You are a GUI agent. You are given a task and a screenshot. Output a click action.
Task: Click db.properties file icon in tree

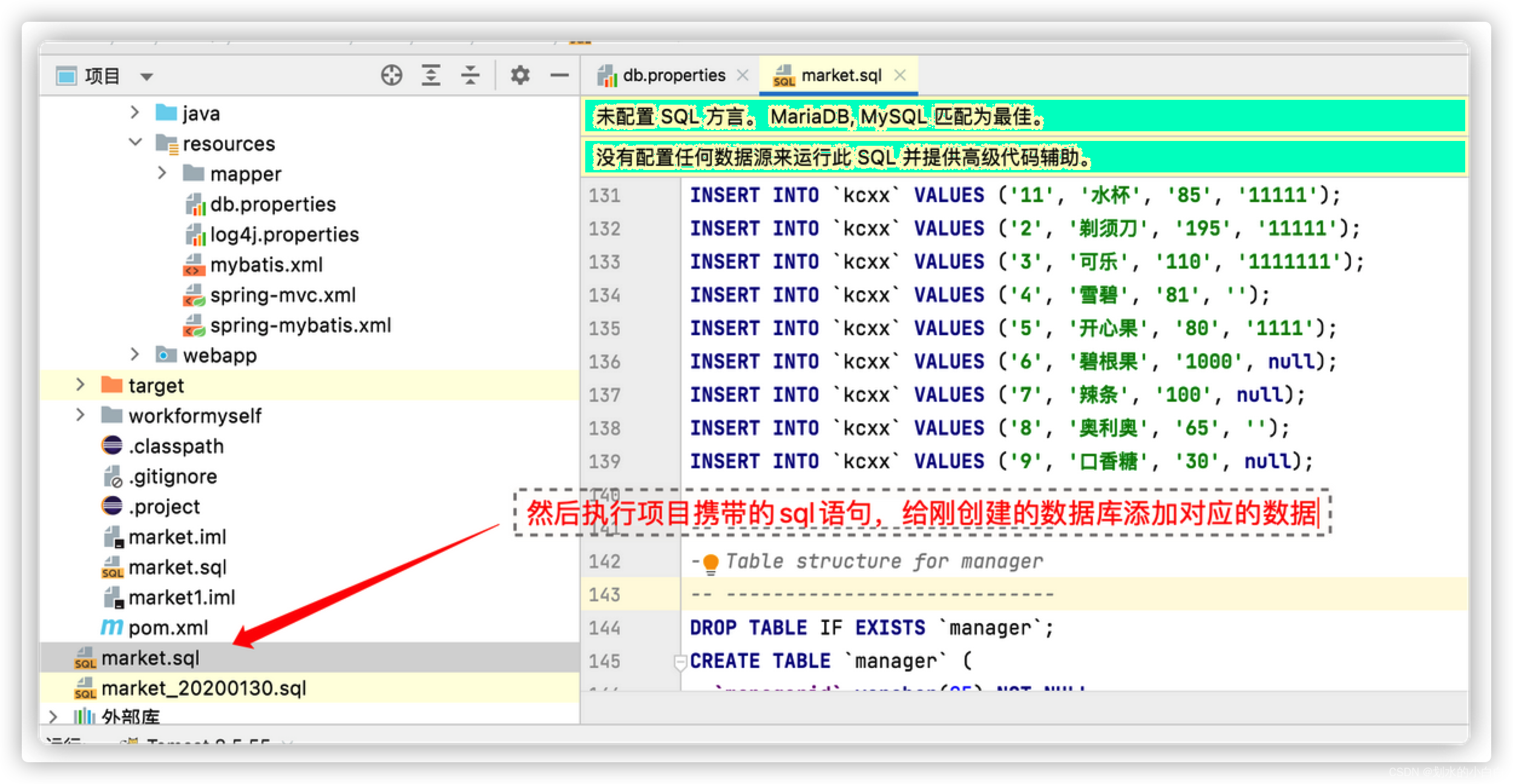point(195,204)
